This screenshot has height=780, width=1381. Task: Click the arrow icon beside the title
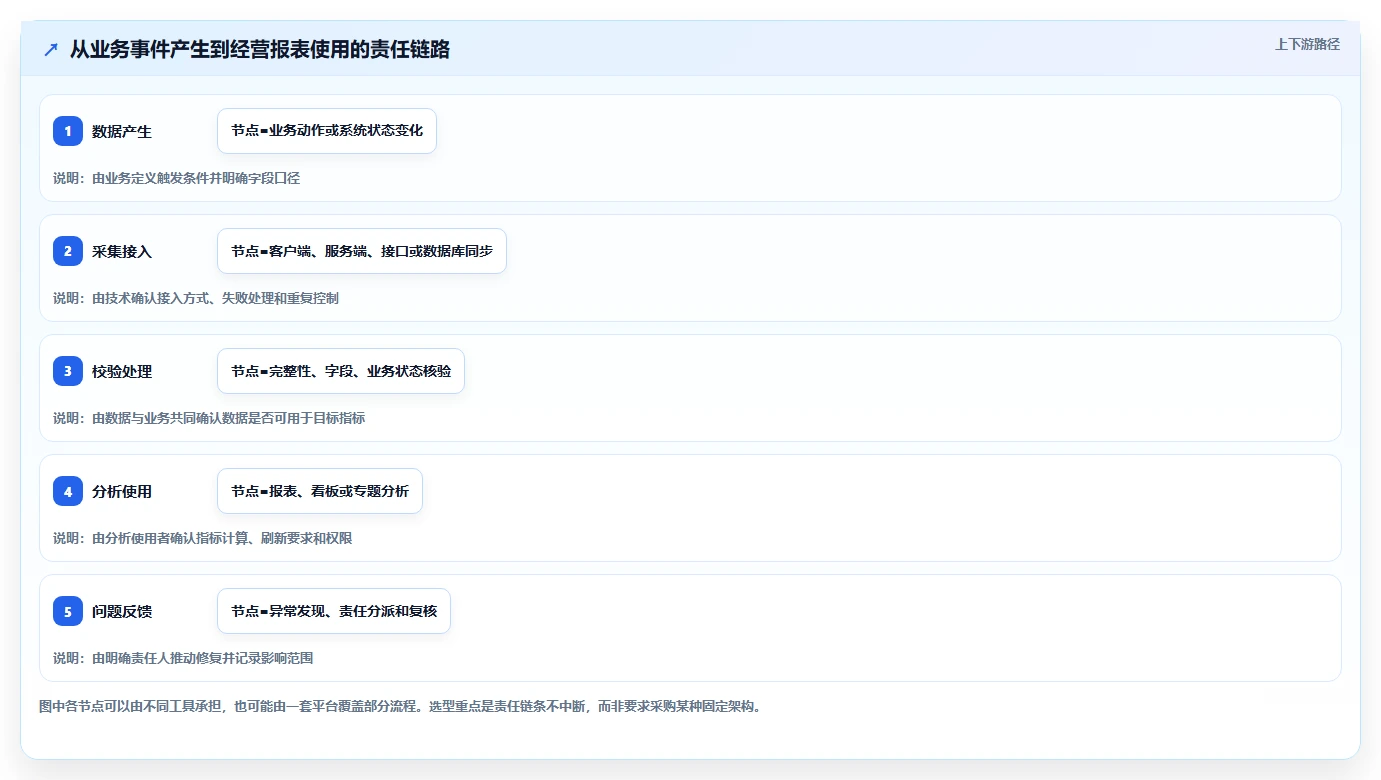51,49
